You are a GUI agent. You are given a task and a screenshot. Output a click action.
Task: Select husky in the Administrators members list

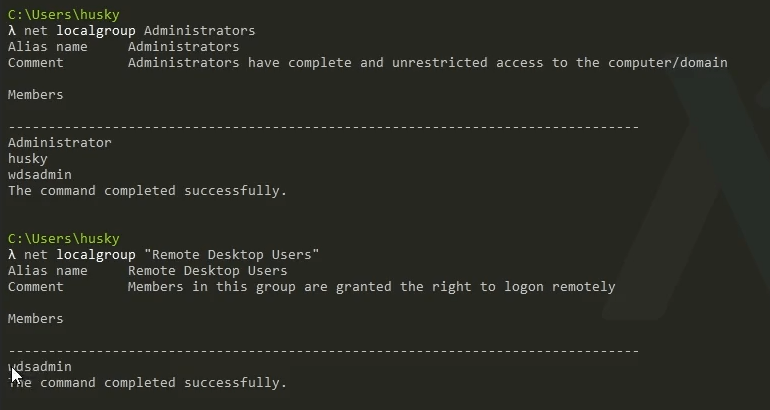click(x=27, y=158)
